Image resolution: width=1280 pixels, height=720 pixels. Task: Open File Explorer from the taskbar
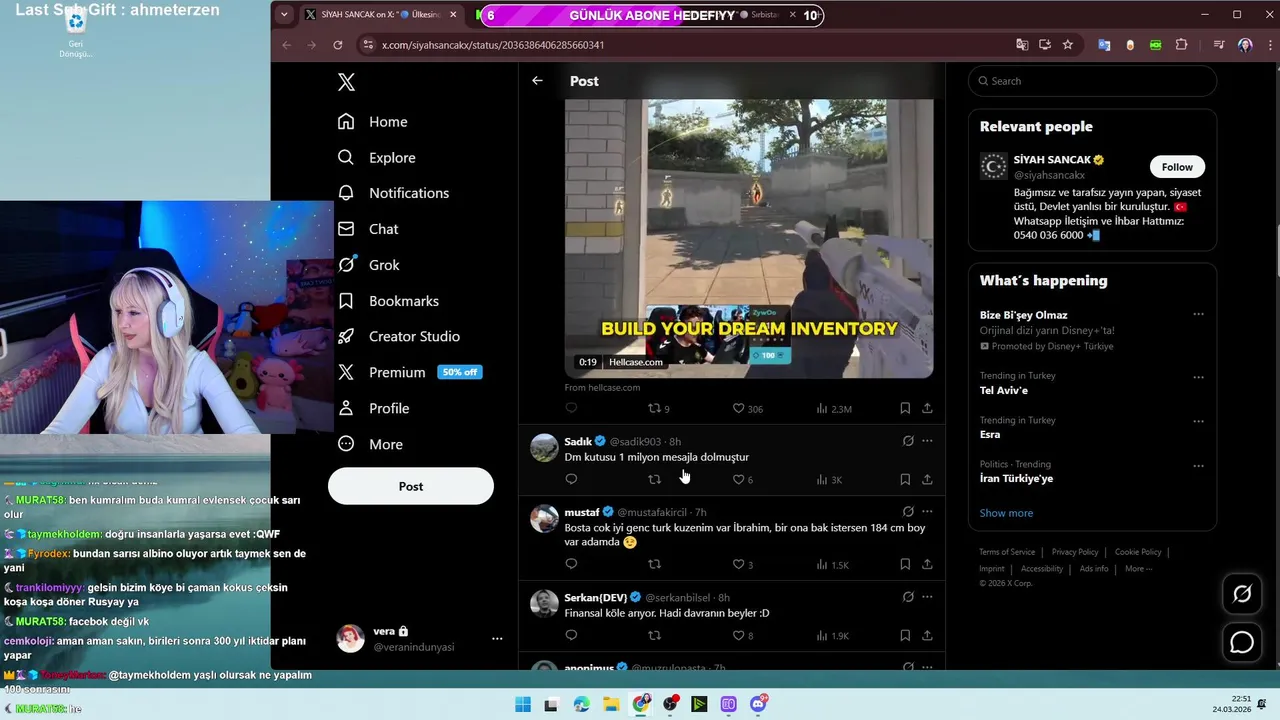click(x=611, y=704)
